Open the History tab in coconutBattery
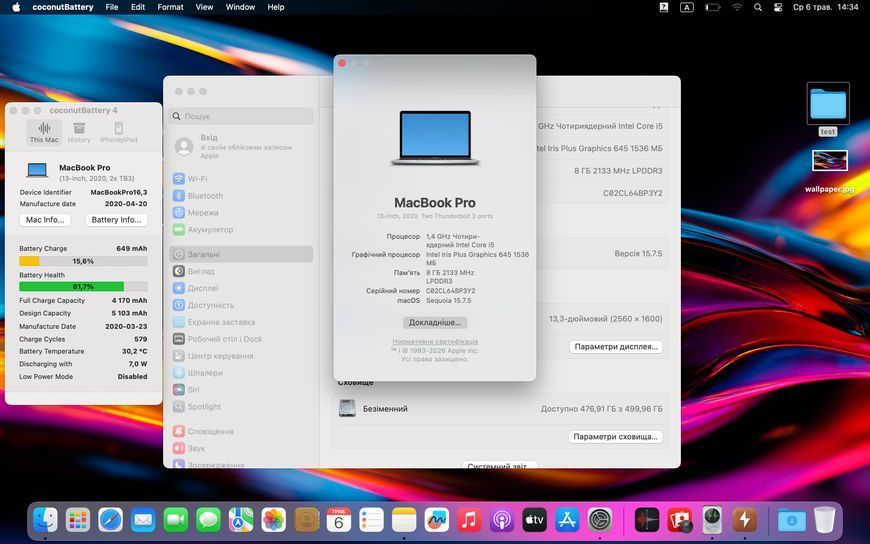This screenshot has height=544, width=870. tap(79, 133)
